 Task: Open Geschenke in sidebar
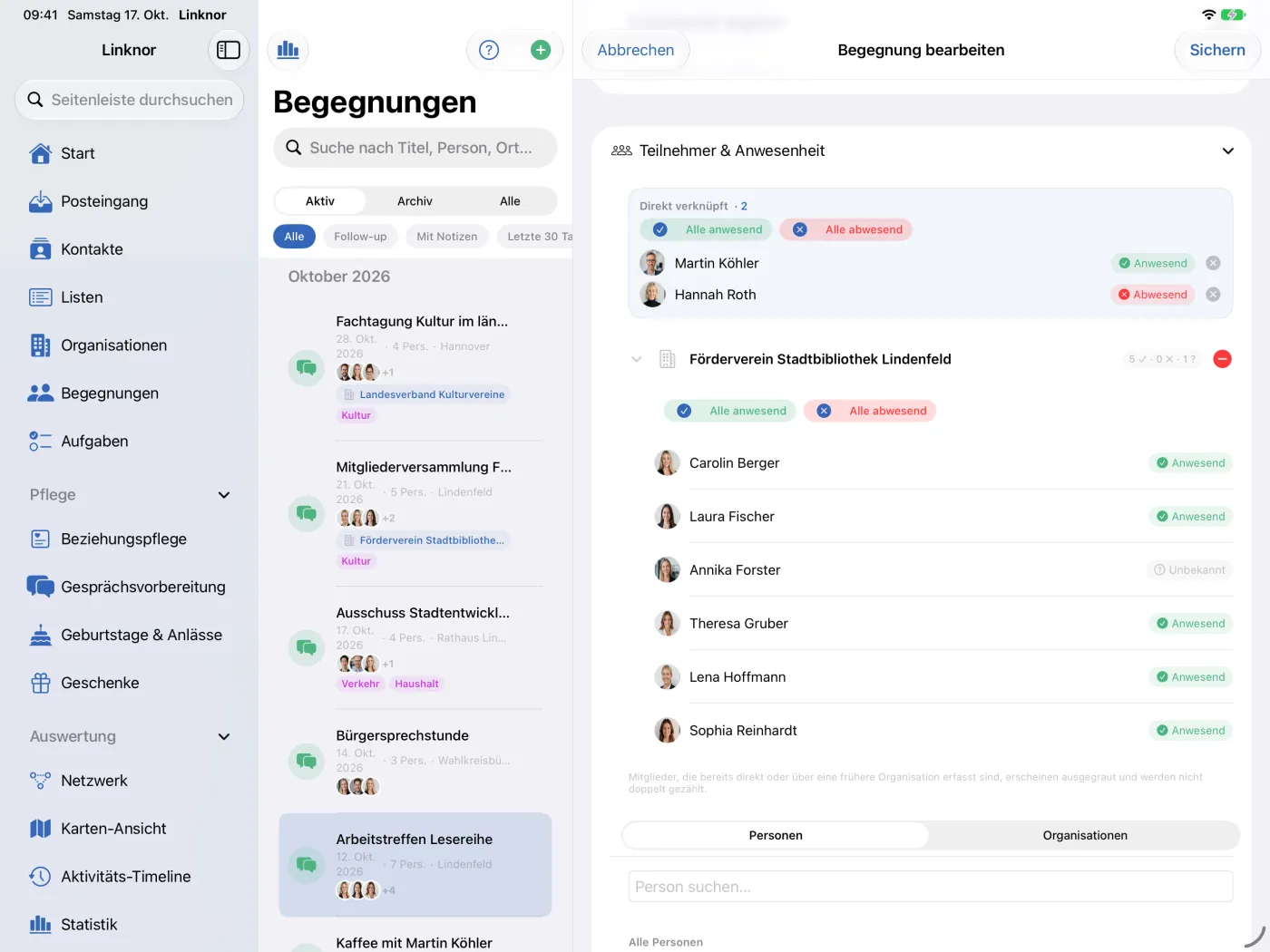click(x=129, y=683)
